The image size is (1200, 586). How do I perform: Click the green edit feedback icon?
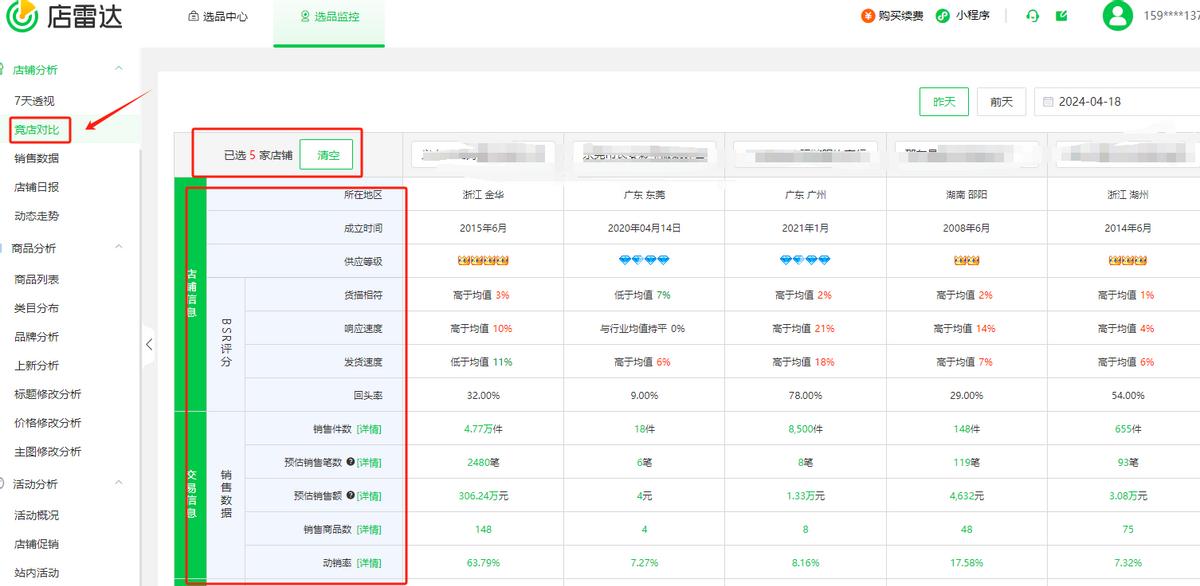point(1061,16)
